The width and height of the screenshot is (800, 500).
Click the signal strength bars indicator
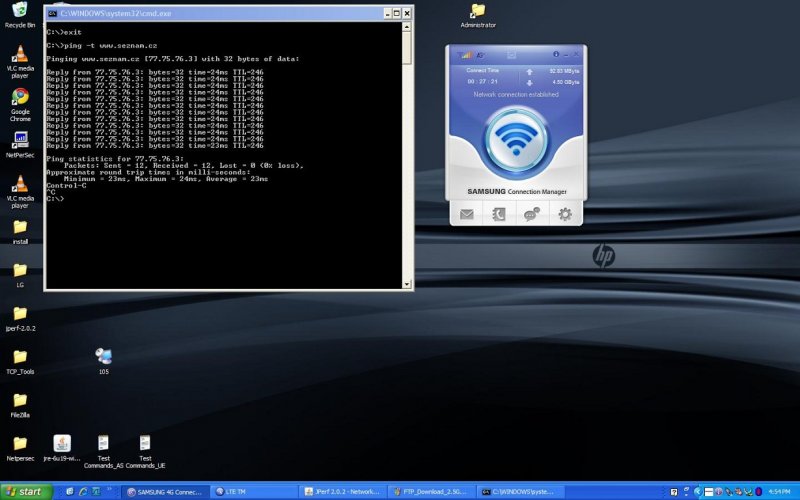465,55
